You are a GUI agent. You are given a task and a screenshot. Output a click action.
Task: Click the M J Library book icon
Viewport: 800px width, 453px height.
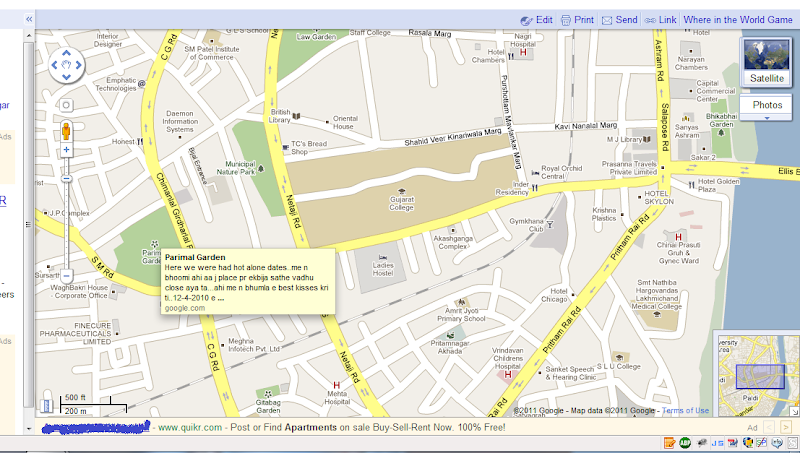point(647,139)
